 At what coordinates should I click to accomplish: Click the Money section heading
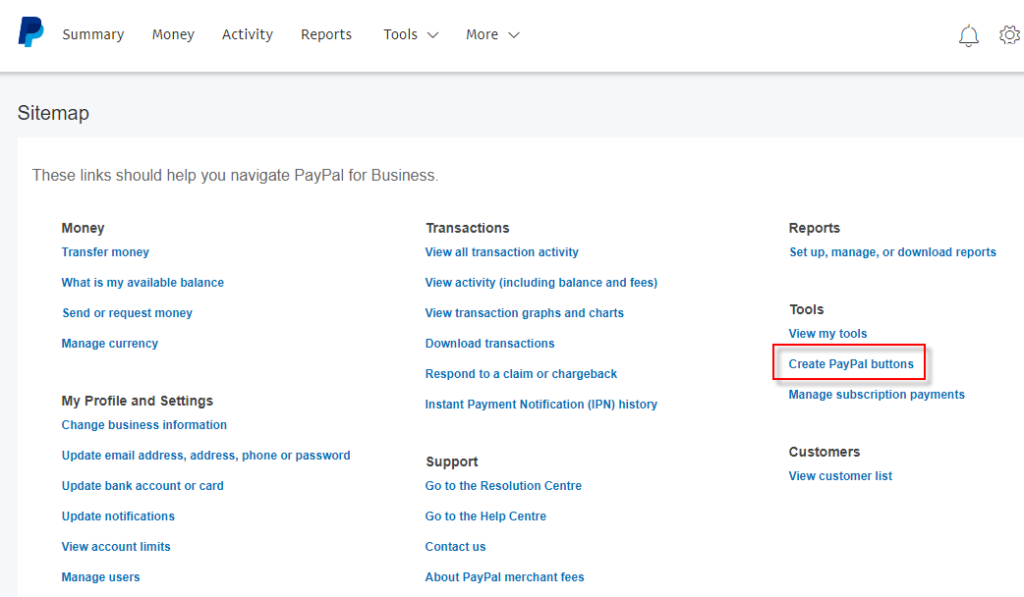click(x=83, y=228)
